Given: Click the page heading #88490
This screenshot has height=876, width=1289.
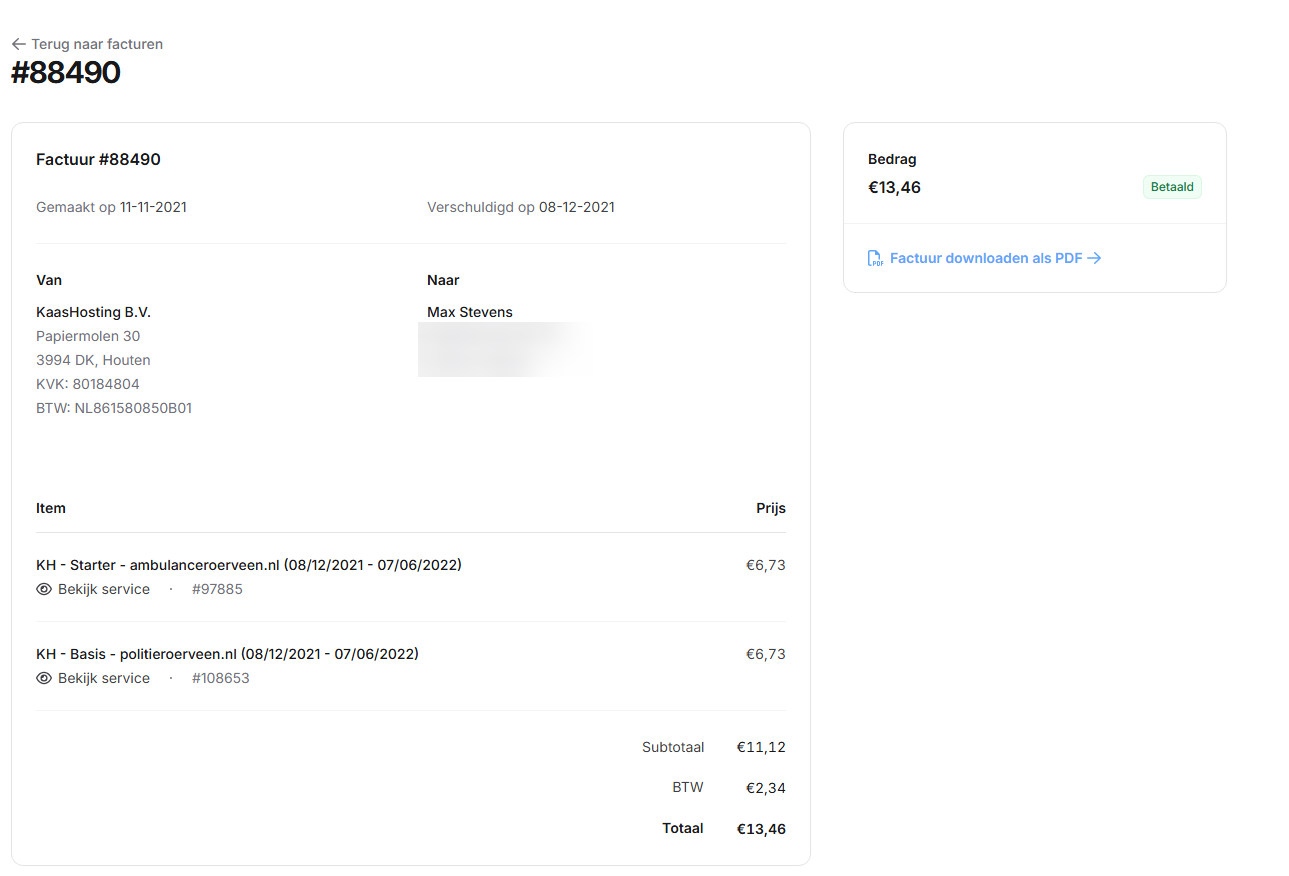Looking at the screenshot, I should pyautogui.click(x=66, y=73).
